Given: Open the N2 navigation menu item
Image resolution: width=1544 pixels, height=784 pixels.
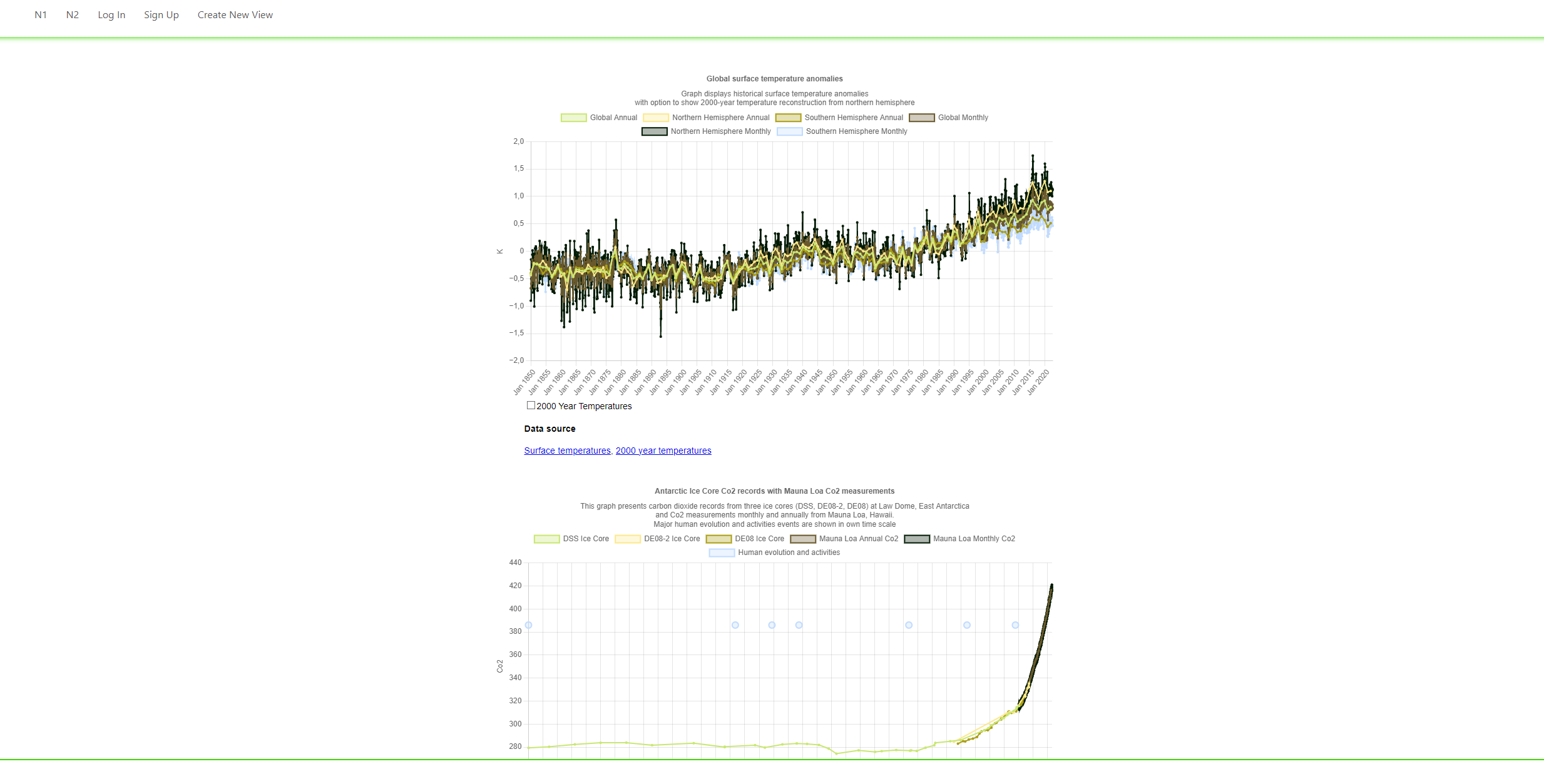Looking at the screenshot, I should [72, 14].
